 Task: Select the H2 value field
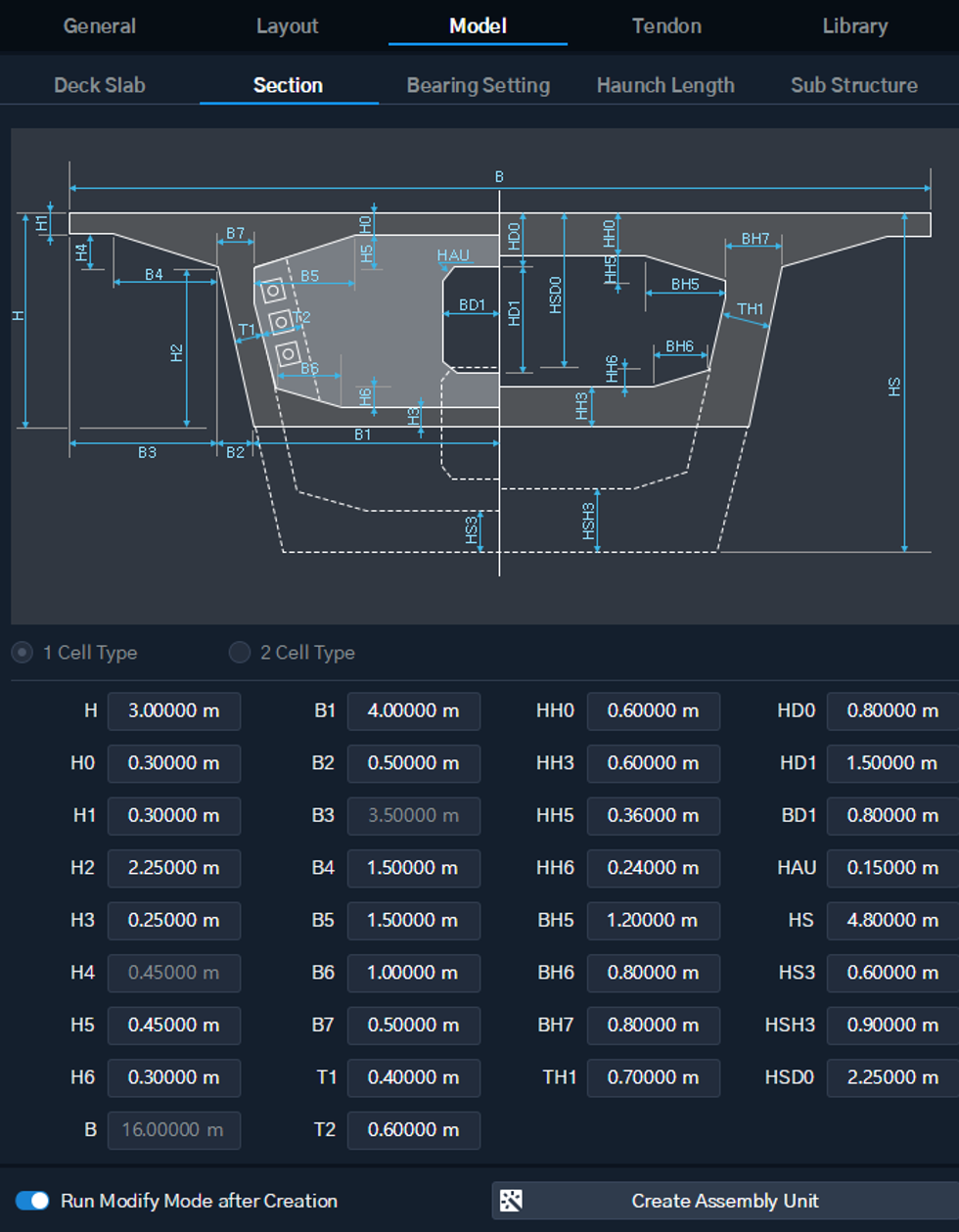tap(174, 868)
